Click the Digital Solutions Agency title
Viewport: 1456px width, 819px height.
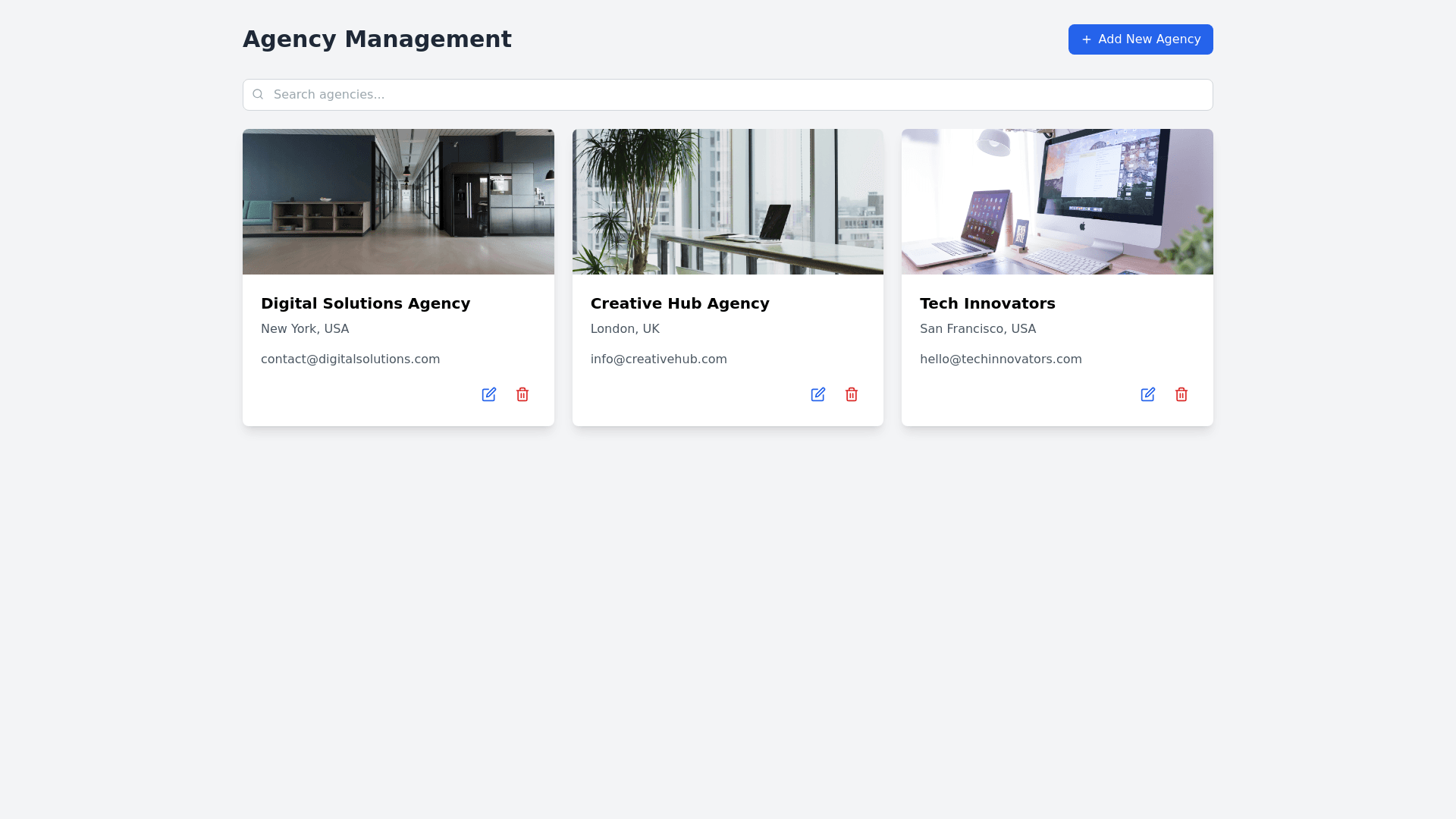pyautogui.click(x=366, y=303)
